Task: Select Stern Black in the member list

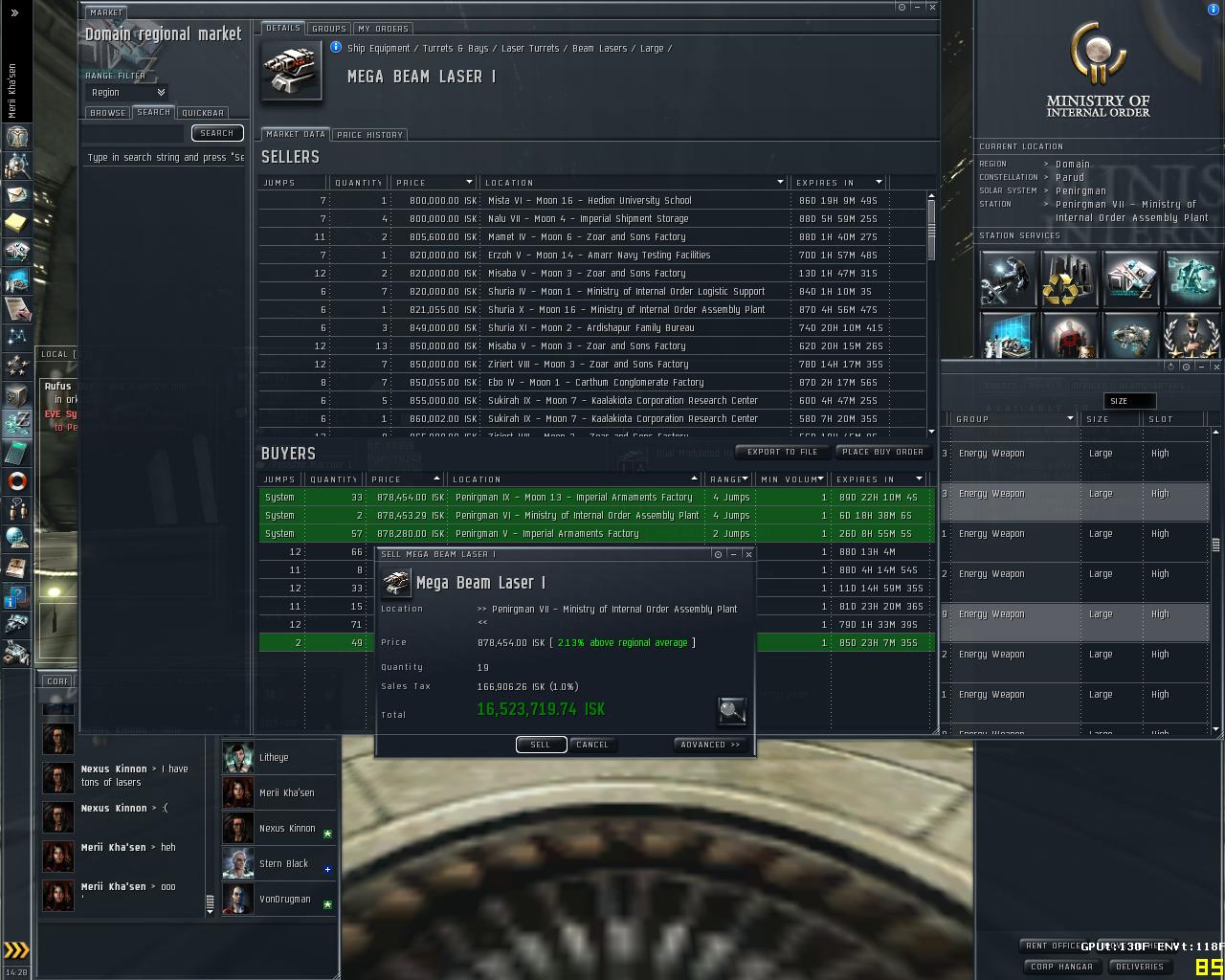Action: point(279,863)
